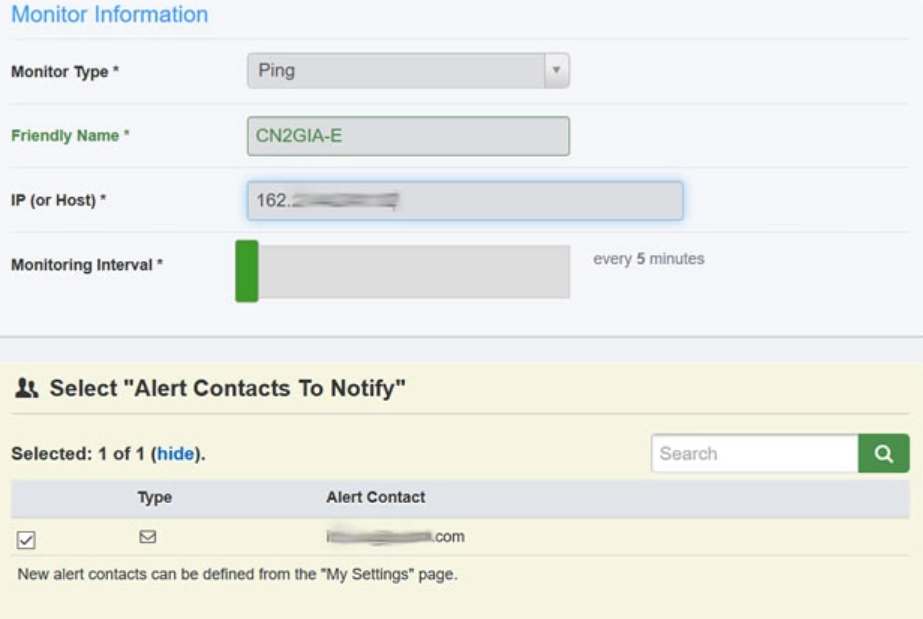Image resolution: width=923 pixels, height=619 pixels.
Task: Click the people icon beside Alert Contacts heading
Action: click(27, 389)
